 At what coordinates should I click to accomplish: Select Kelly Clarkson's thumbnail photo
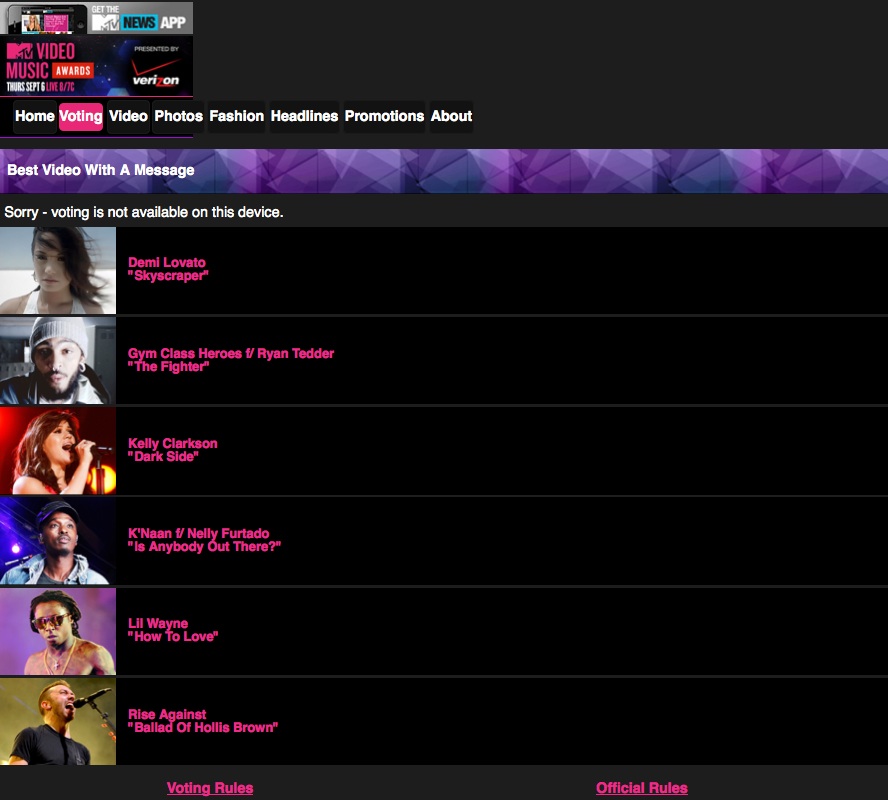58,451
